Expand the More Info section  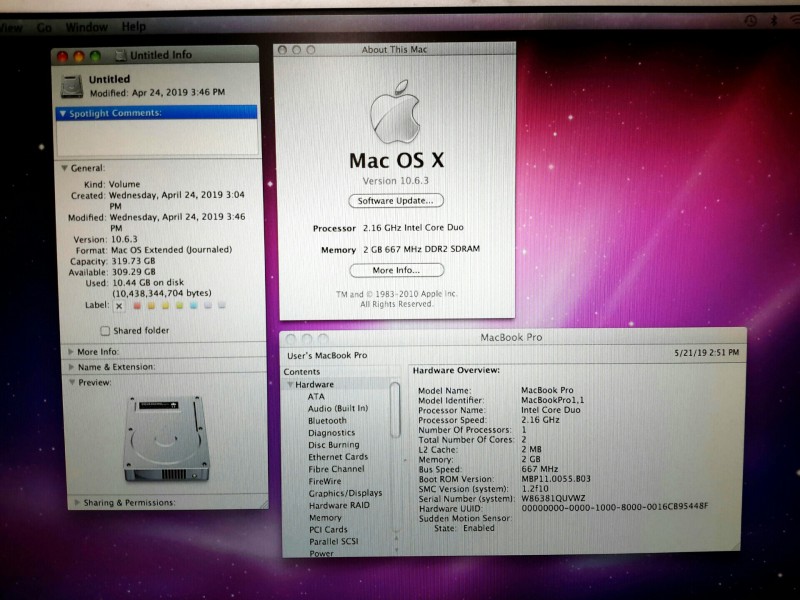click(x=70, y=352)
